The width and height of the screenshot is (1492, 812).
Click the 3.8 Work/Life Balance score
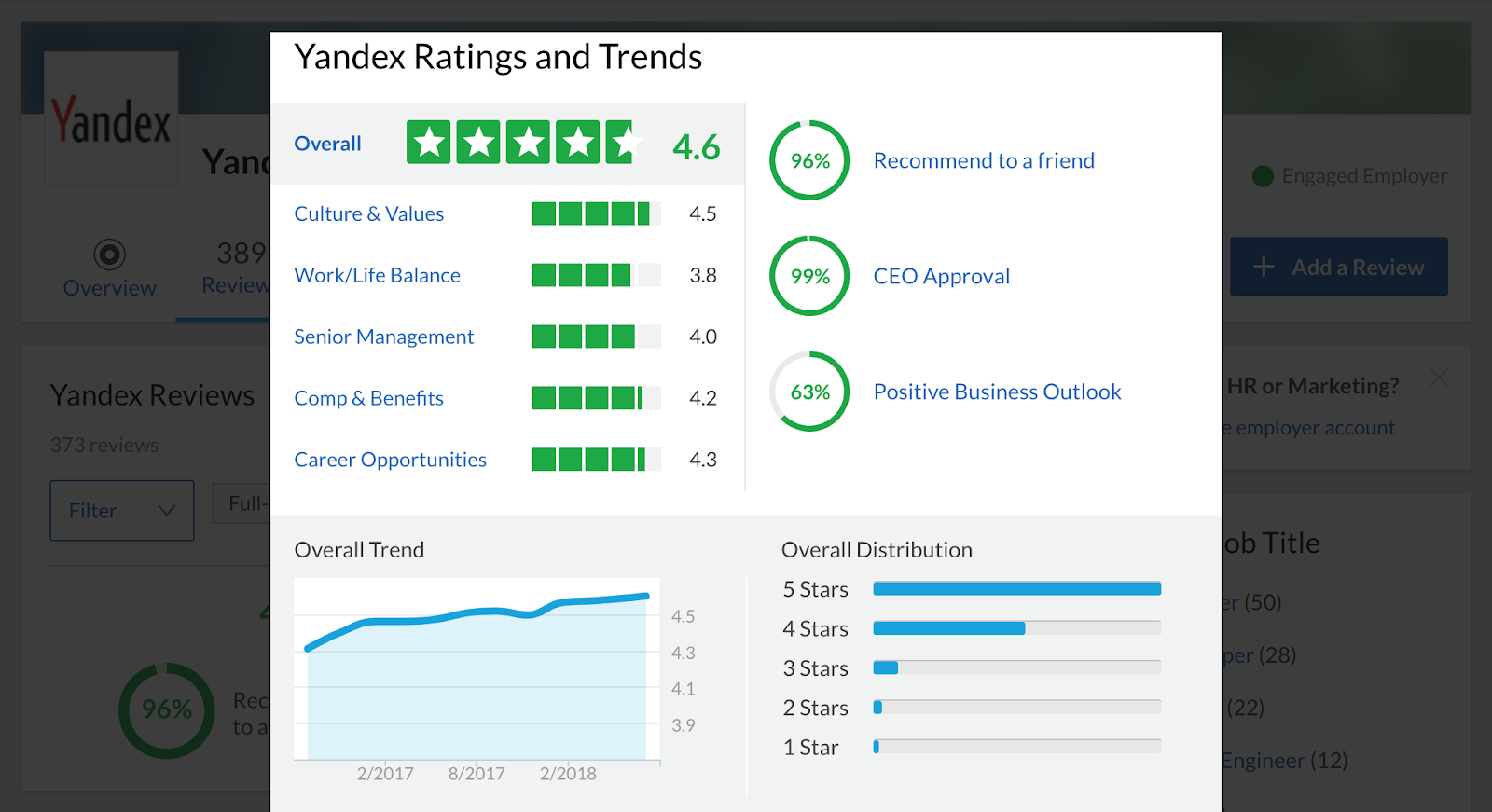[x=703, y=275]
